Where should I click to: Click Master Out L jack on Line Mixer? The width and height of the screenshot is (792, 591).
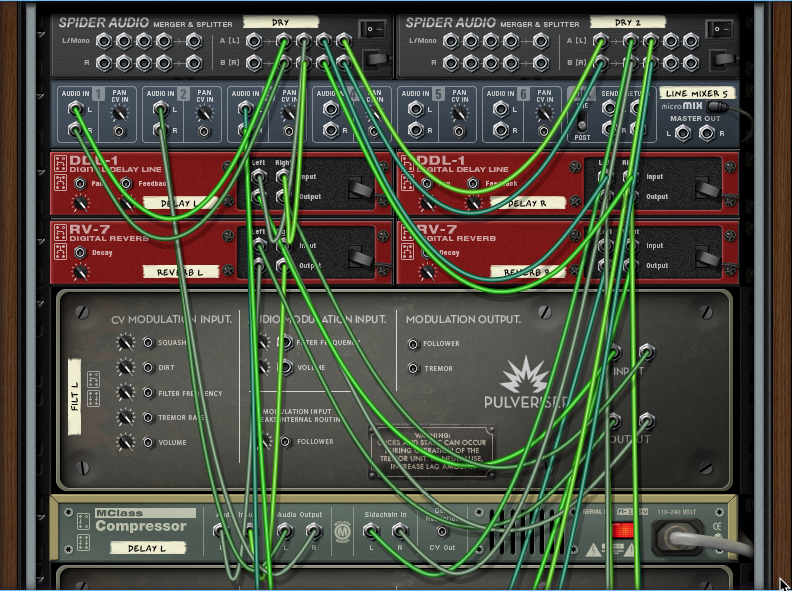tap(682, 133)
